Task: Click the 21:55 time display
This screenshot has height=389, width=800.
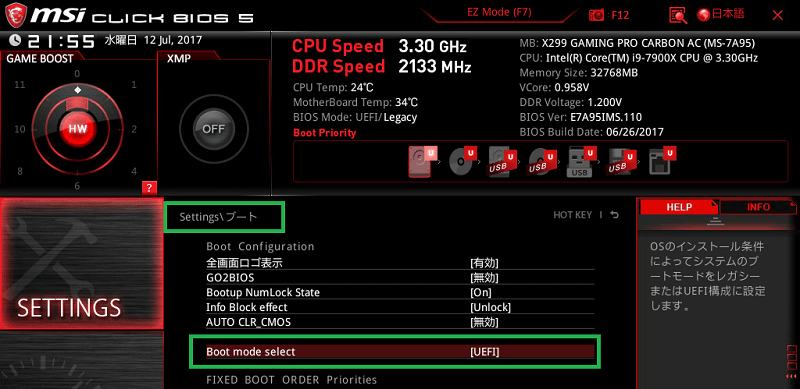Action: (61, 41)
